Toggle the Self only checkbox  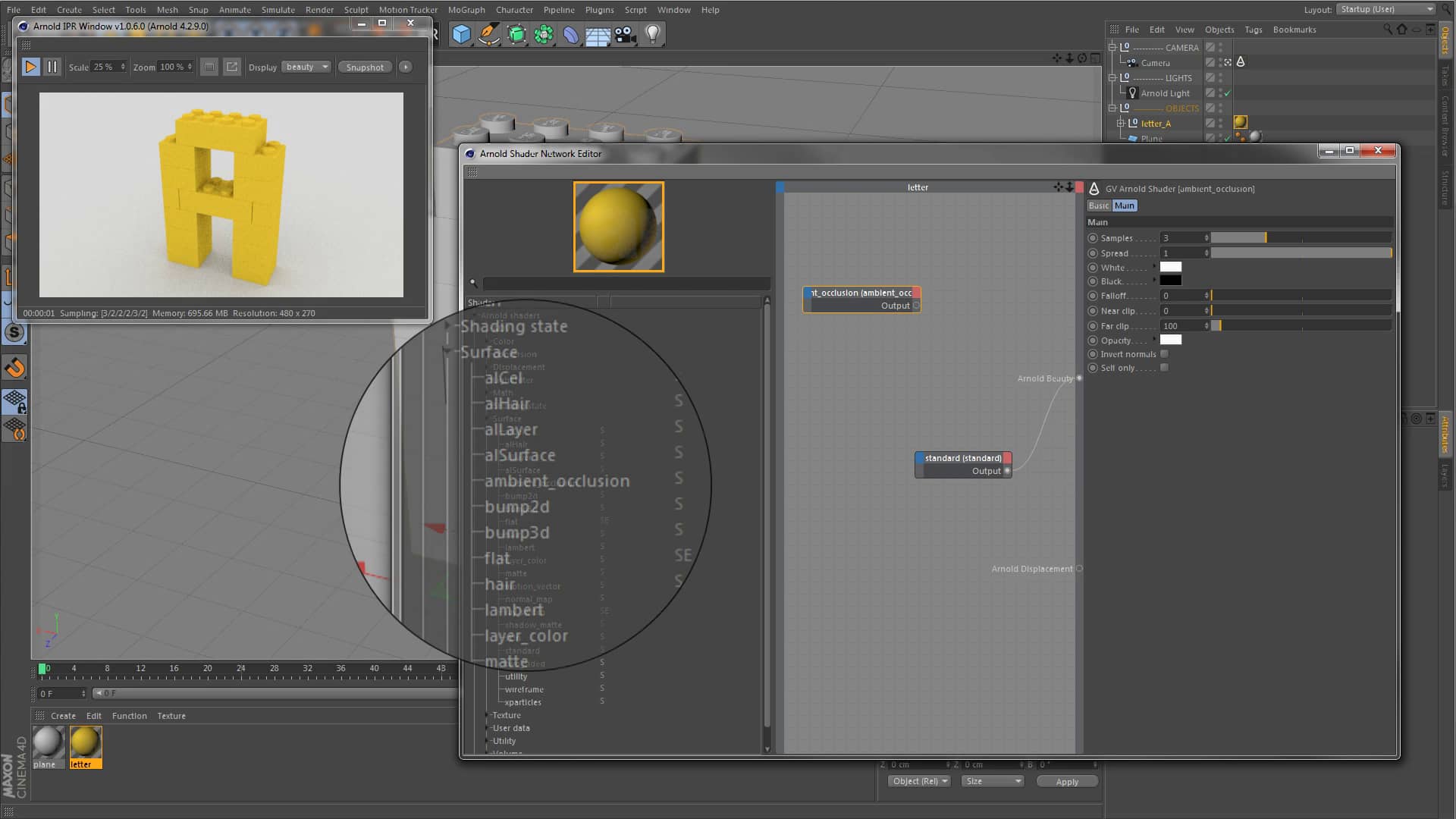[x=1165, y=368]
